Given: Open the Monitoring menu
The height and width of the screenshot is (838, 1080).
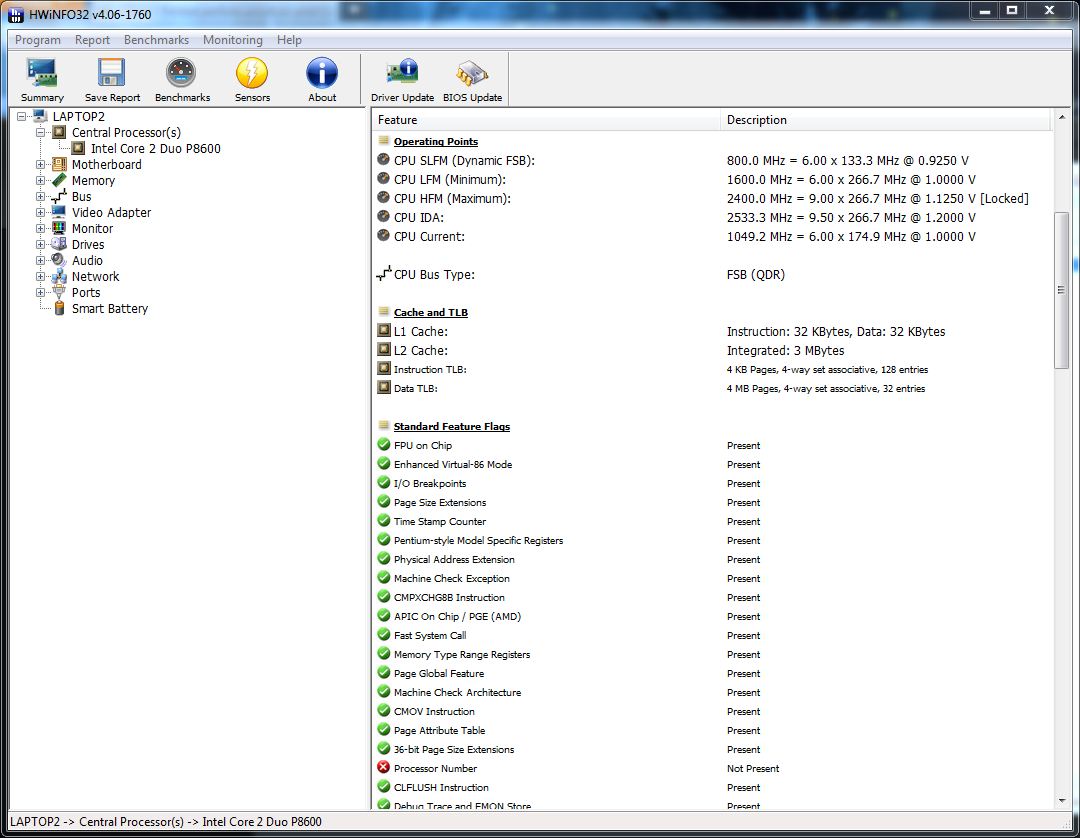Looking at the screenshot, I should 232,40.
